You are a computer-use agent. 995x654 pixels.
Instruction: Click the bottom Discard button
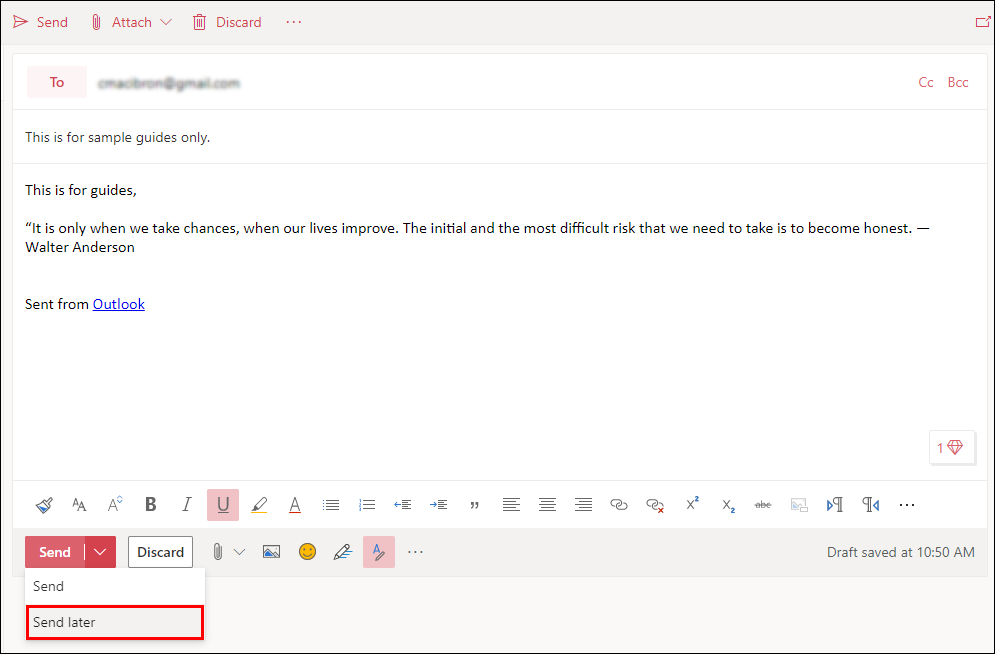click(161, 552)
